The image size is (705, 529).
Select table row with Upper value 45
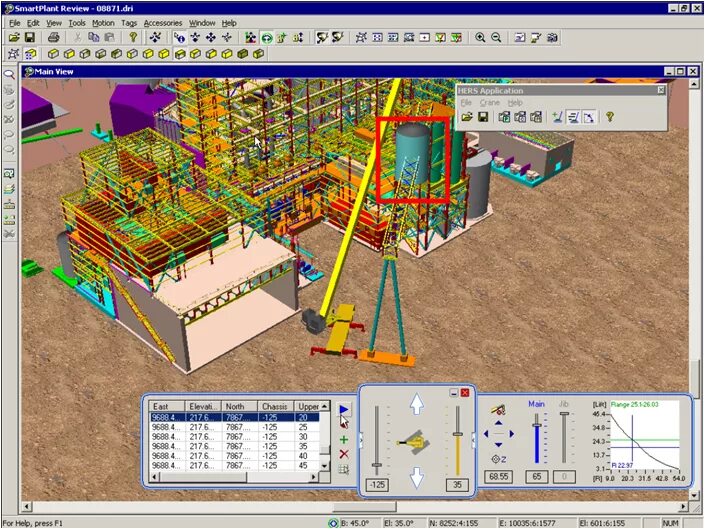click(235, 466)
